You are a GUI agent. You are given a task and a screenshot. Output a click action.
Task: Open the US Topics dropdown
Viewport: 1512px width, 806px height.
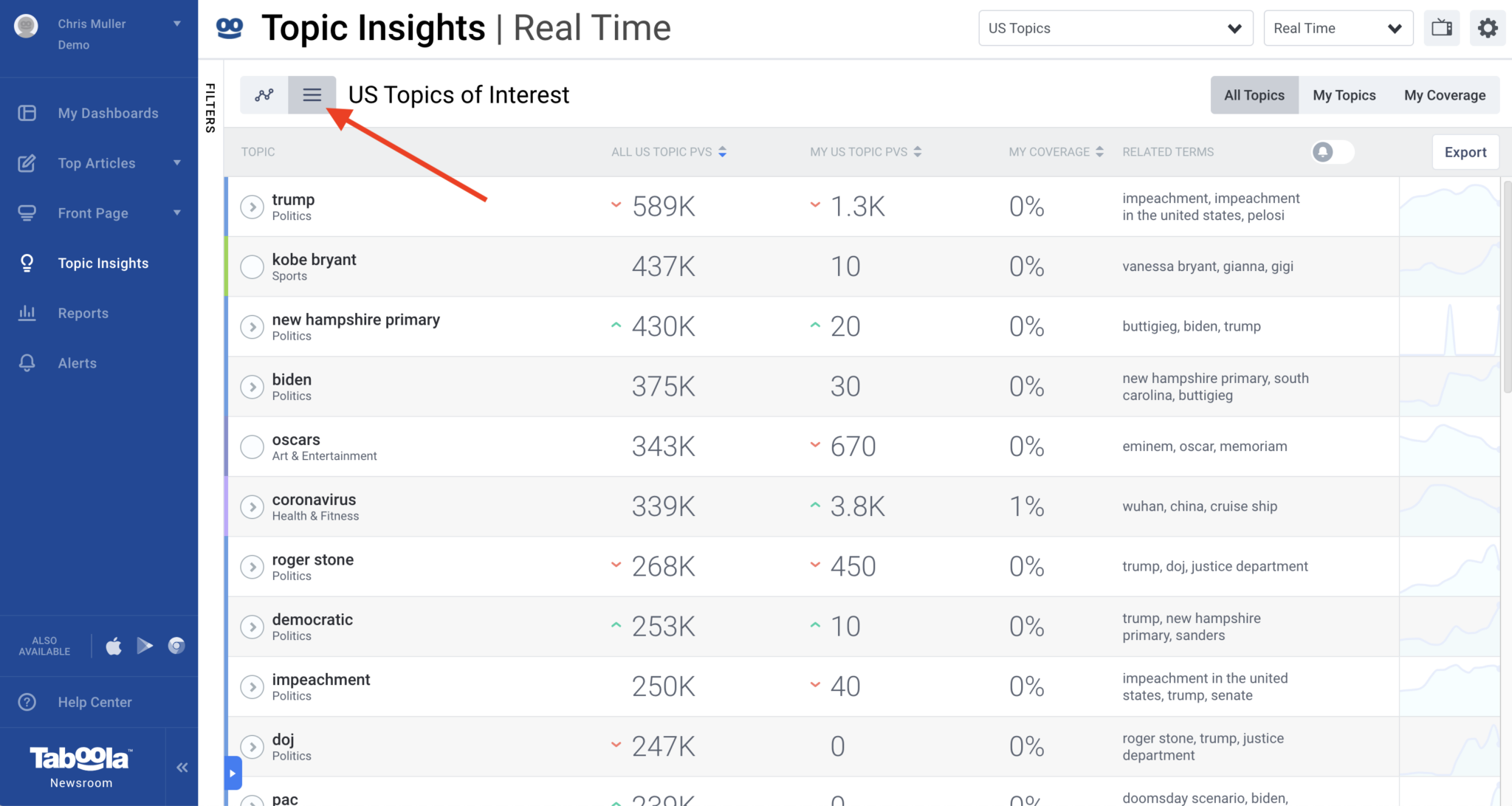coord(1115,27)
